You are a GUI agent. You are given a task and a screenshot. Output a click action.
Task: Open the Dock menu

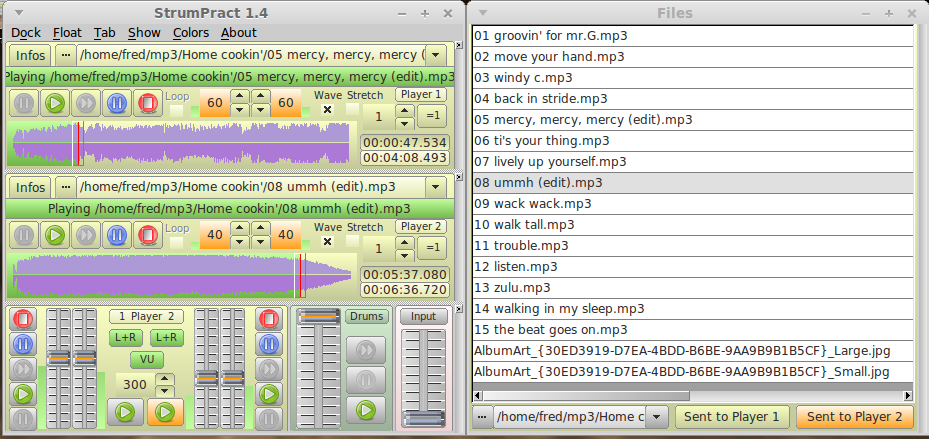pyautogui.click(x=26, y=33)
